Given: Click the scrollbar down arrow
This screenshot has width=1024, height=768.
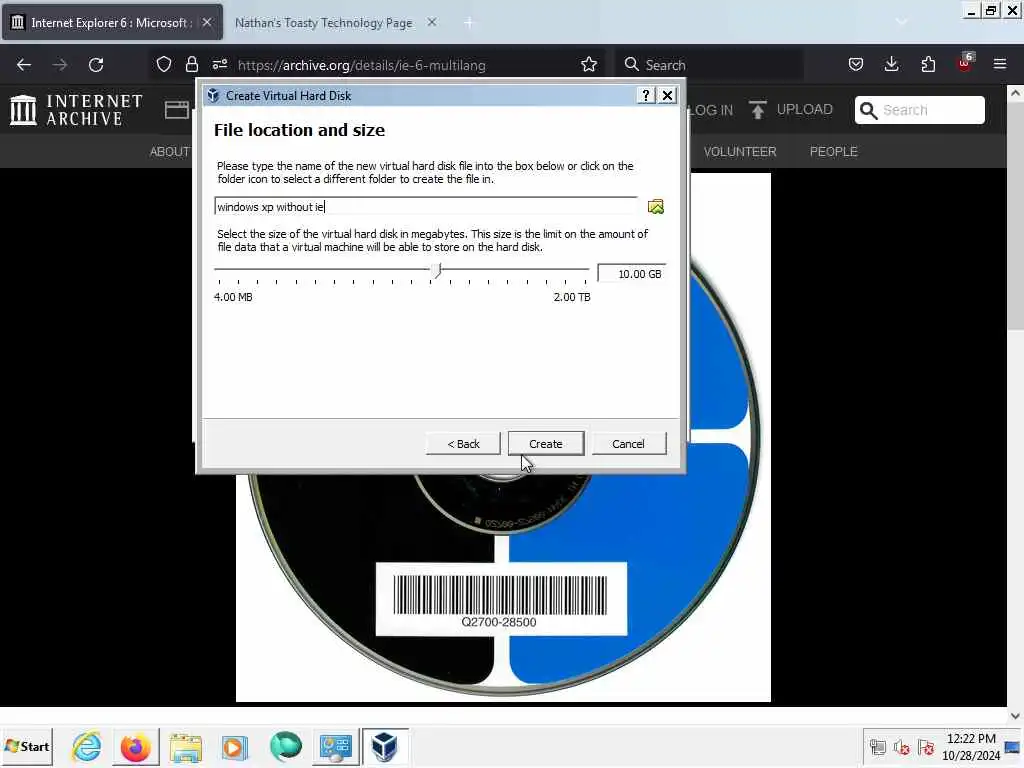Looking at the screenshot, I should tap(1015, 716).
